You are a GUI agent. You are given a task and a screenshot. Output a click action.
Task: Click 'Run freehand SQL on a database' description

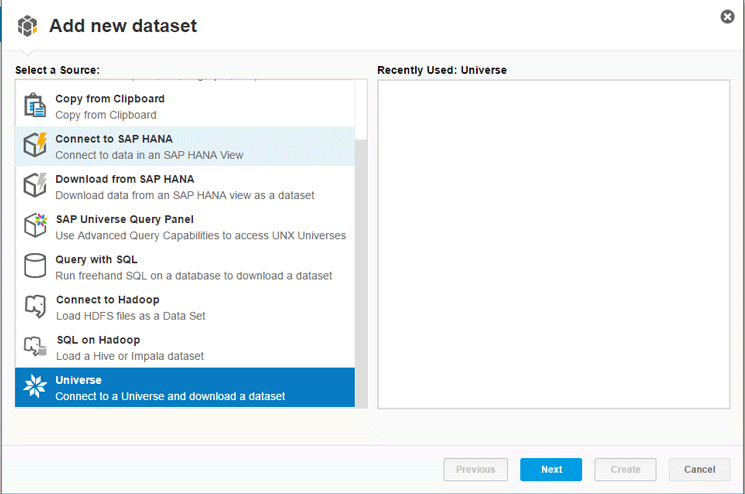194,276
